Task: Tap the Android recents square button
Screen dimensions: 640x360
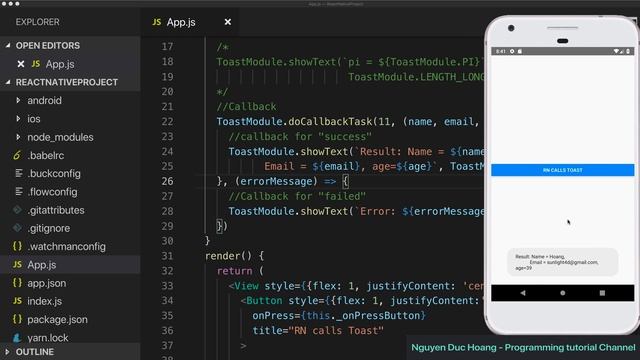Action: (602, 293)
